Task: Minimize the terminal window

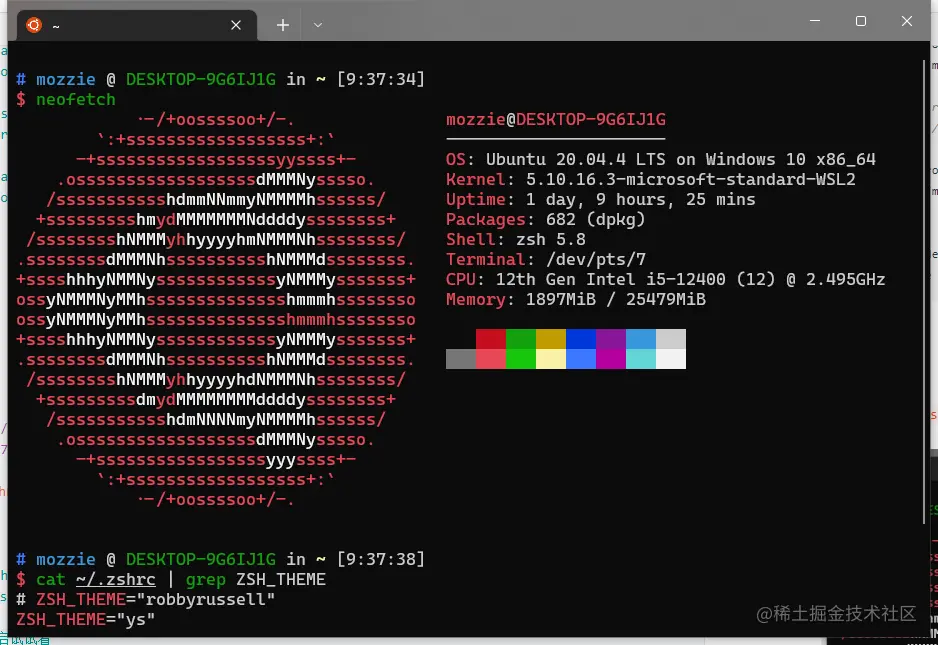Action: pos(815,21)
